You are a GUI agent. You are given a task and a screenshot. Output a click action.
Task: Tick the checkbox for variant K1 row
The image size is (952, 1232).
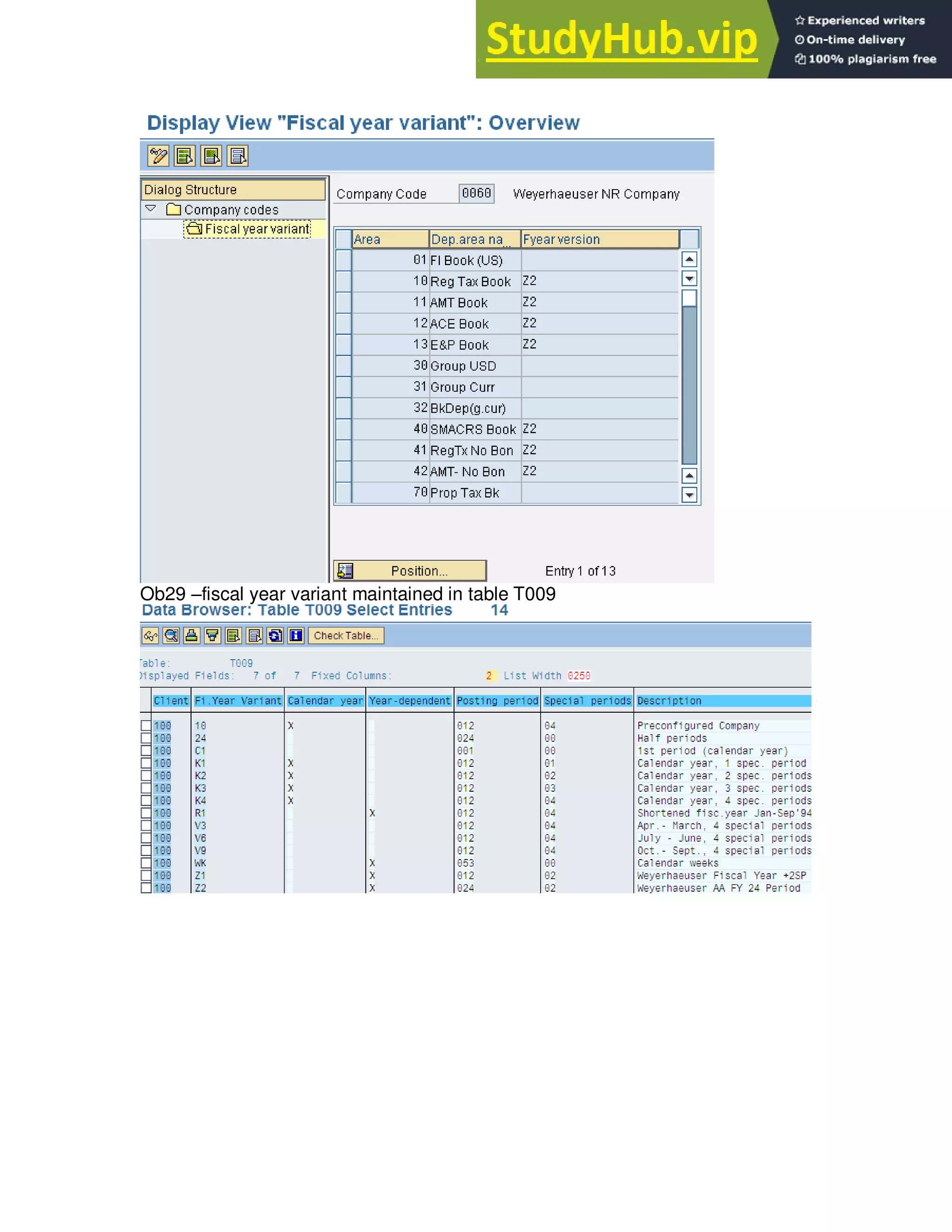coord(146,763)
